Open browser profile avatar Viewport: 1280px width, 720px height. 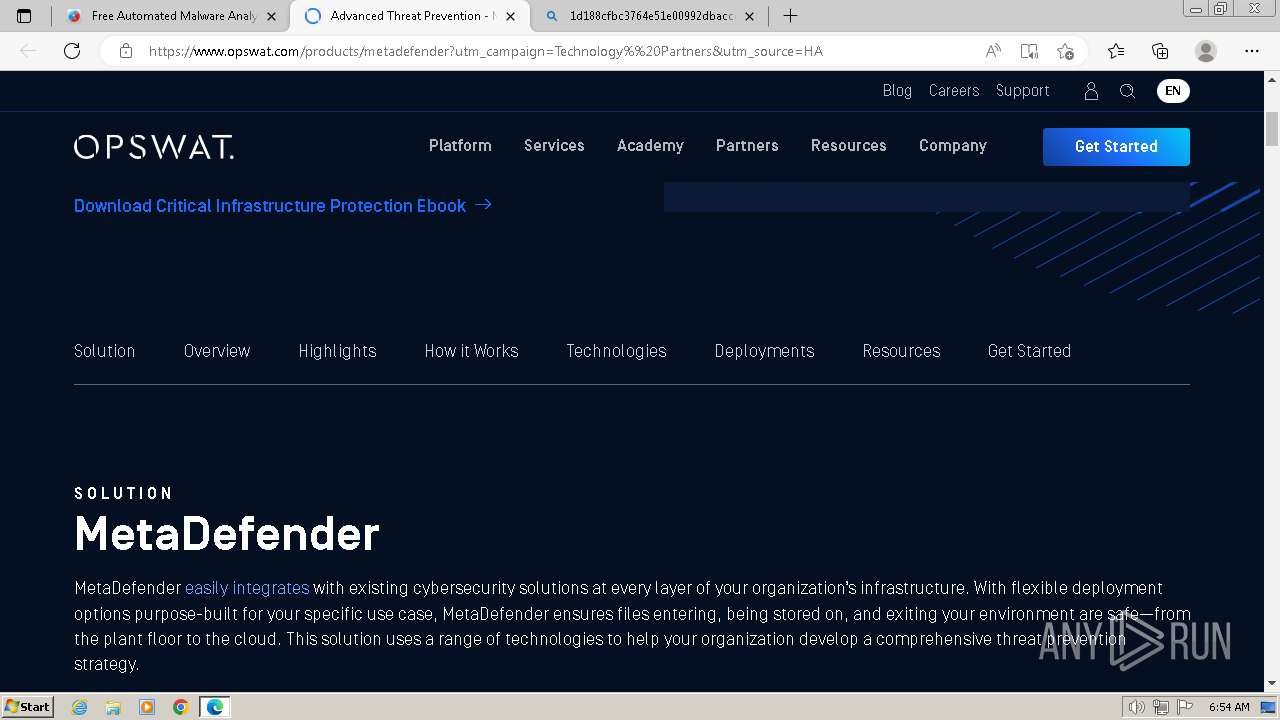pos(1206,51)
